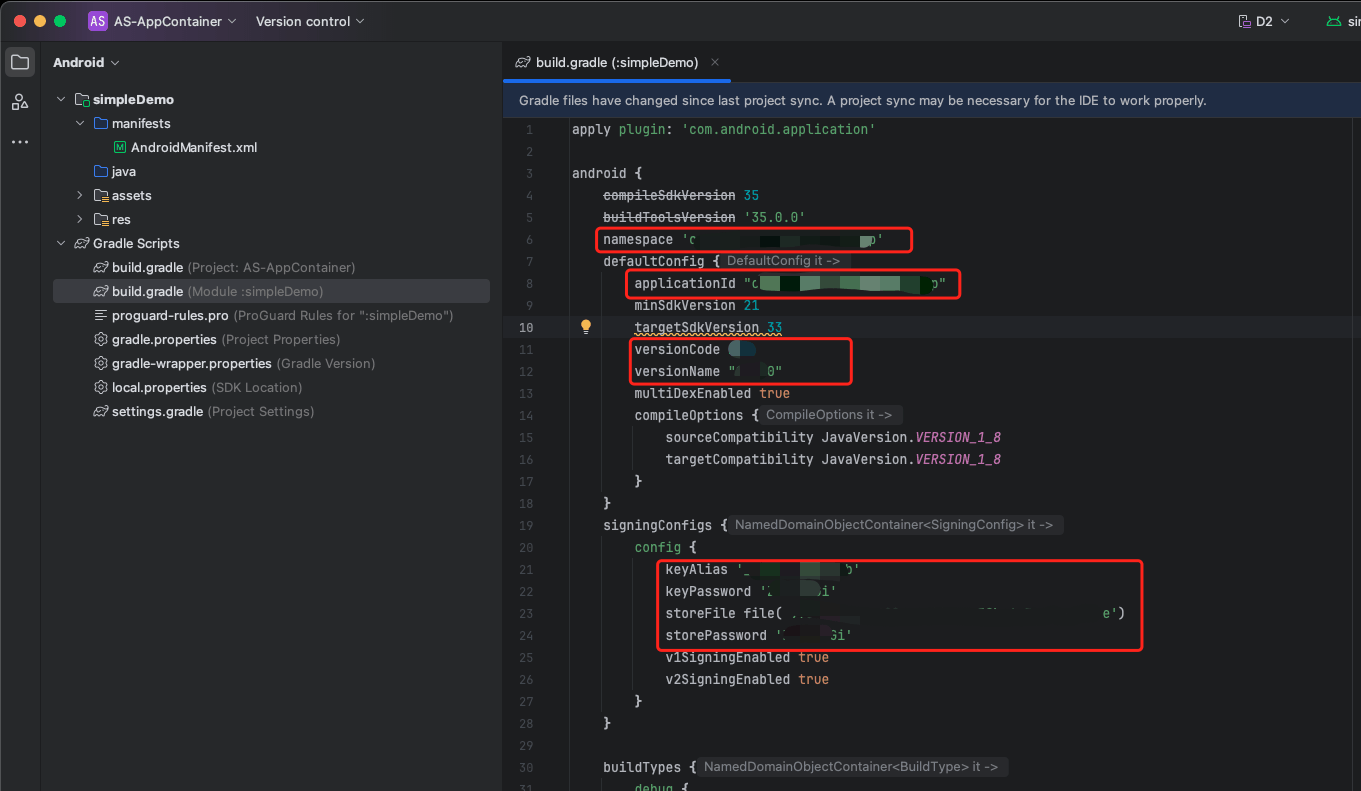Place cursor on compileSdkVersion 35
1361x791 pixels.
coord(681,195)
